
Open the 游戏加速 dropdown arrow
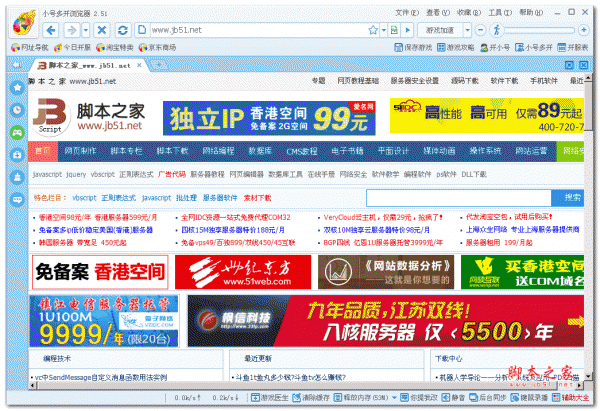[x=467, y=30]
